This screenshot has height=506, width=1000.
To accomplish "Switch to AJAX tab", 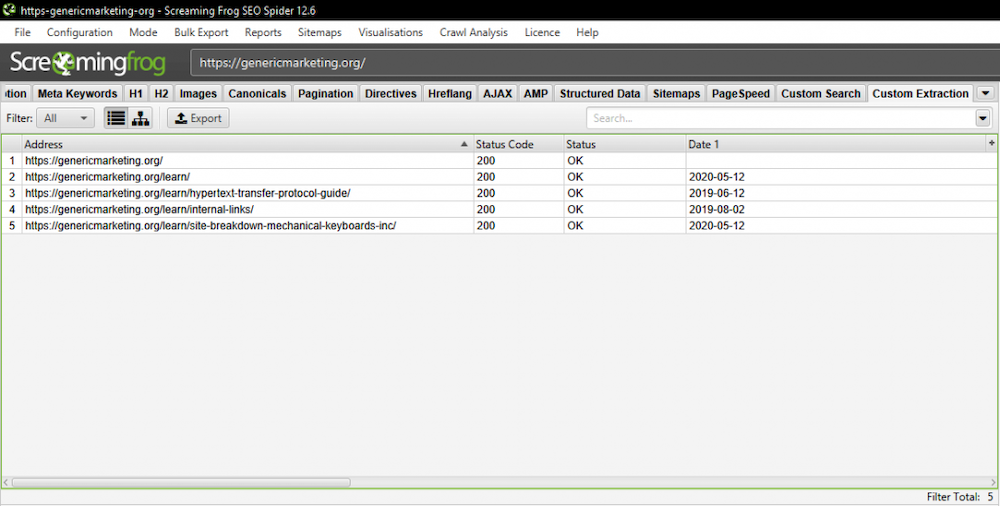I will (x=497, y=93).
